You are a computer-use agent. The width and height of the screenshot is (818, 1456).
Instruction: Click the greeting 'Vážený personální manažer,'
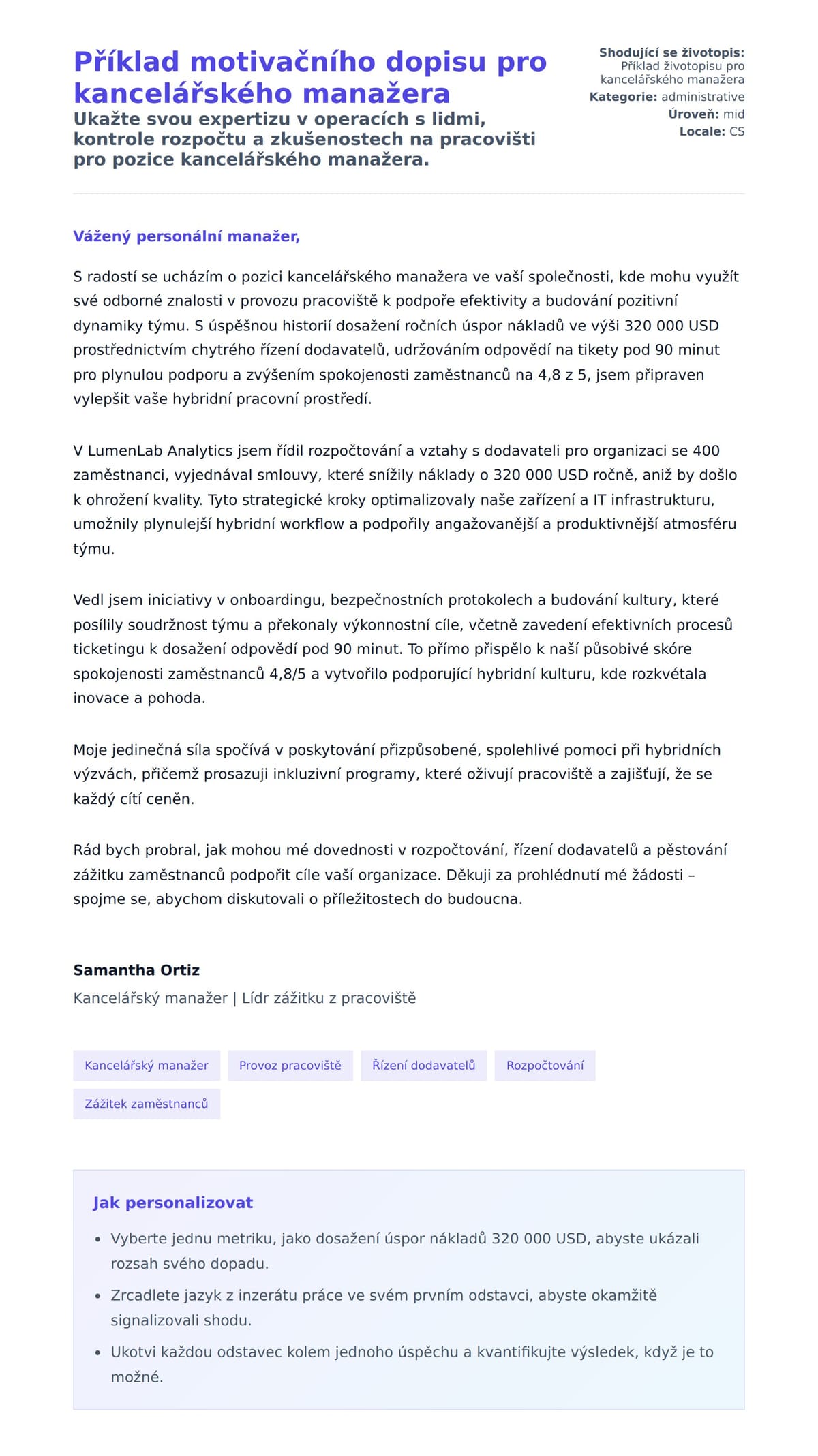pos(187,236)
